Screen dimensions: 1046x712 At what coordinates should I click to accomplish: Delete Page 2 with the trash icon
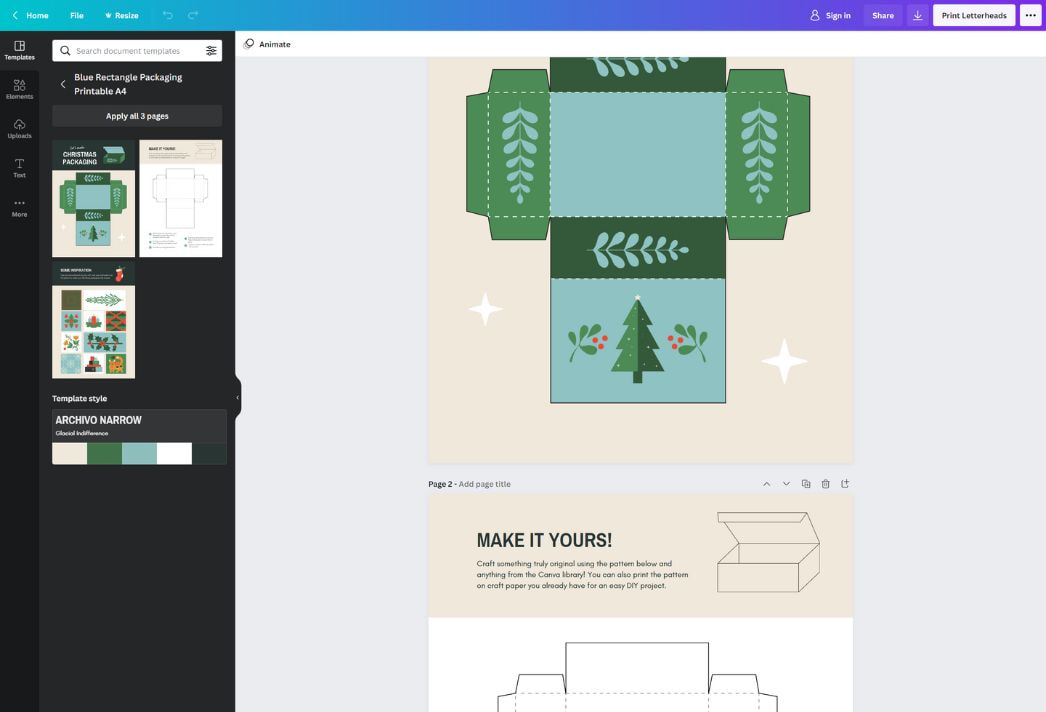pyautogui.click(x=826, y=484)
